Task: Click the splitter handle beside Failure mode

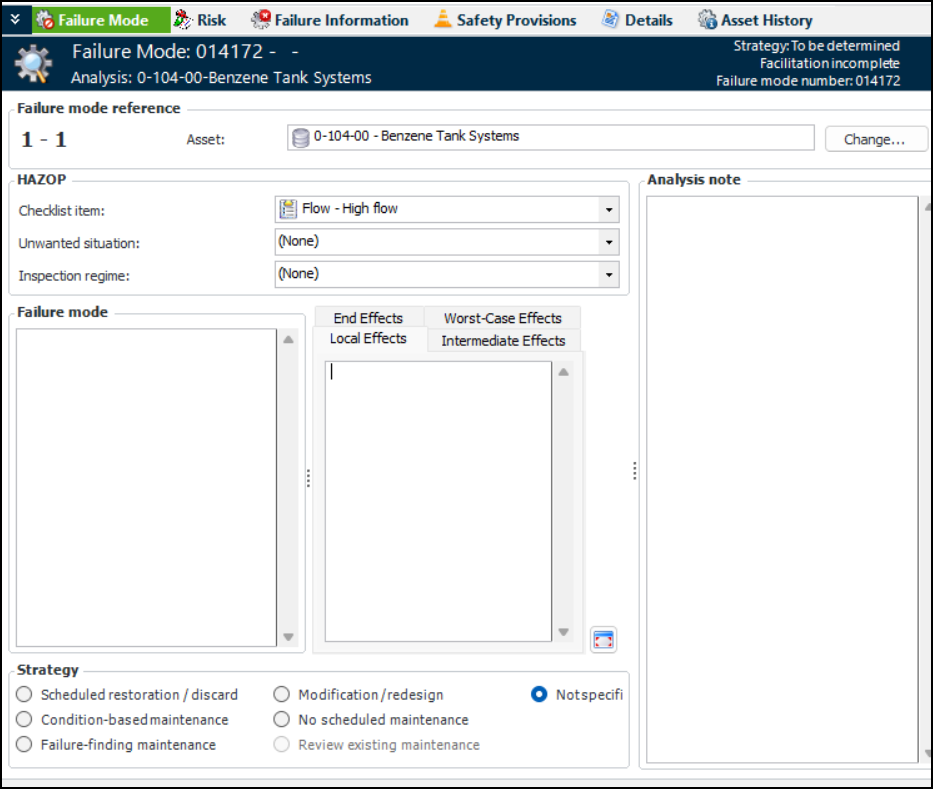Action: (308, 478)
